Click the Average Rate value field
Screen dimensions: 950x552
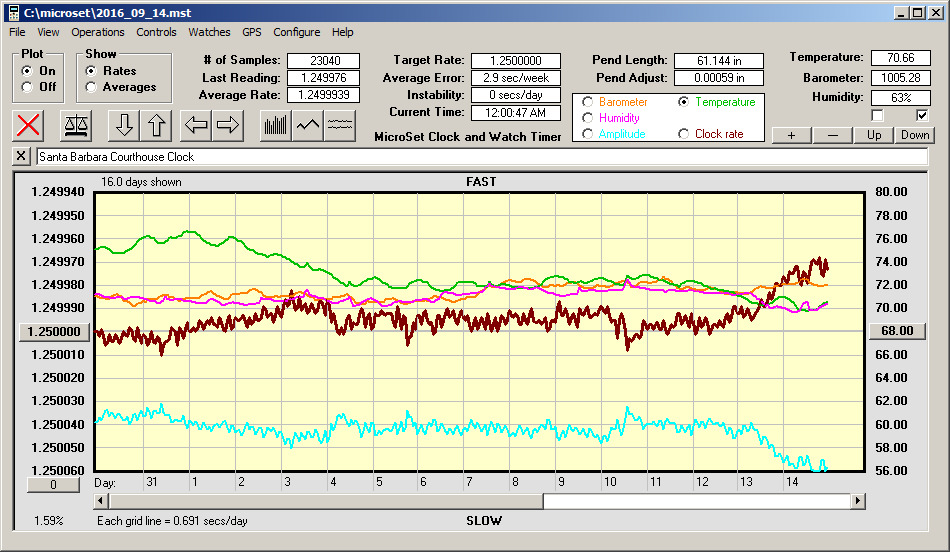click(x=324, y=95)
